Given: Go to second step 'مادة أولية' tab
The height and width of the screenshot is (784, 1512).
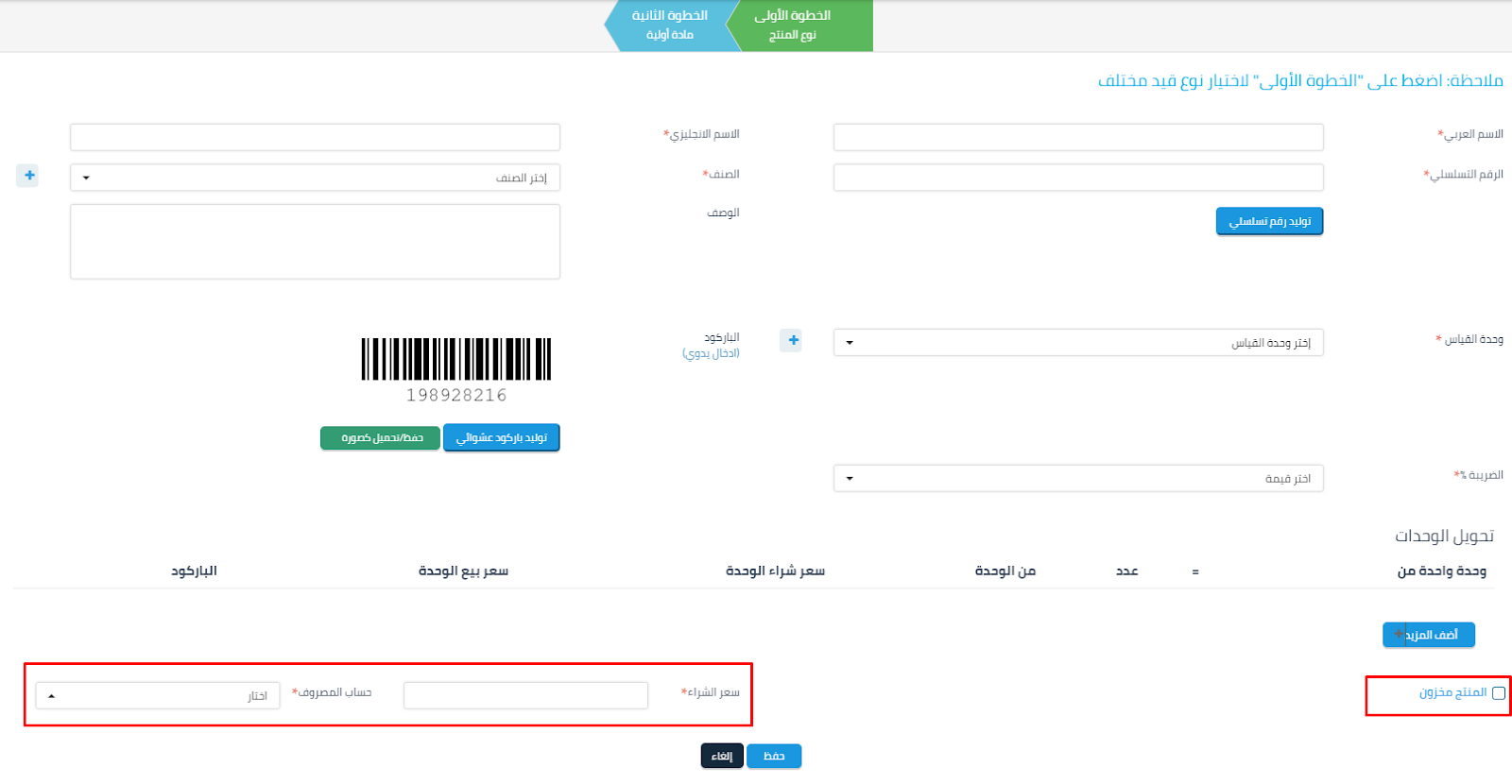Looking at the screenshot, I should [670, 26].
